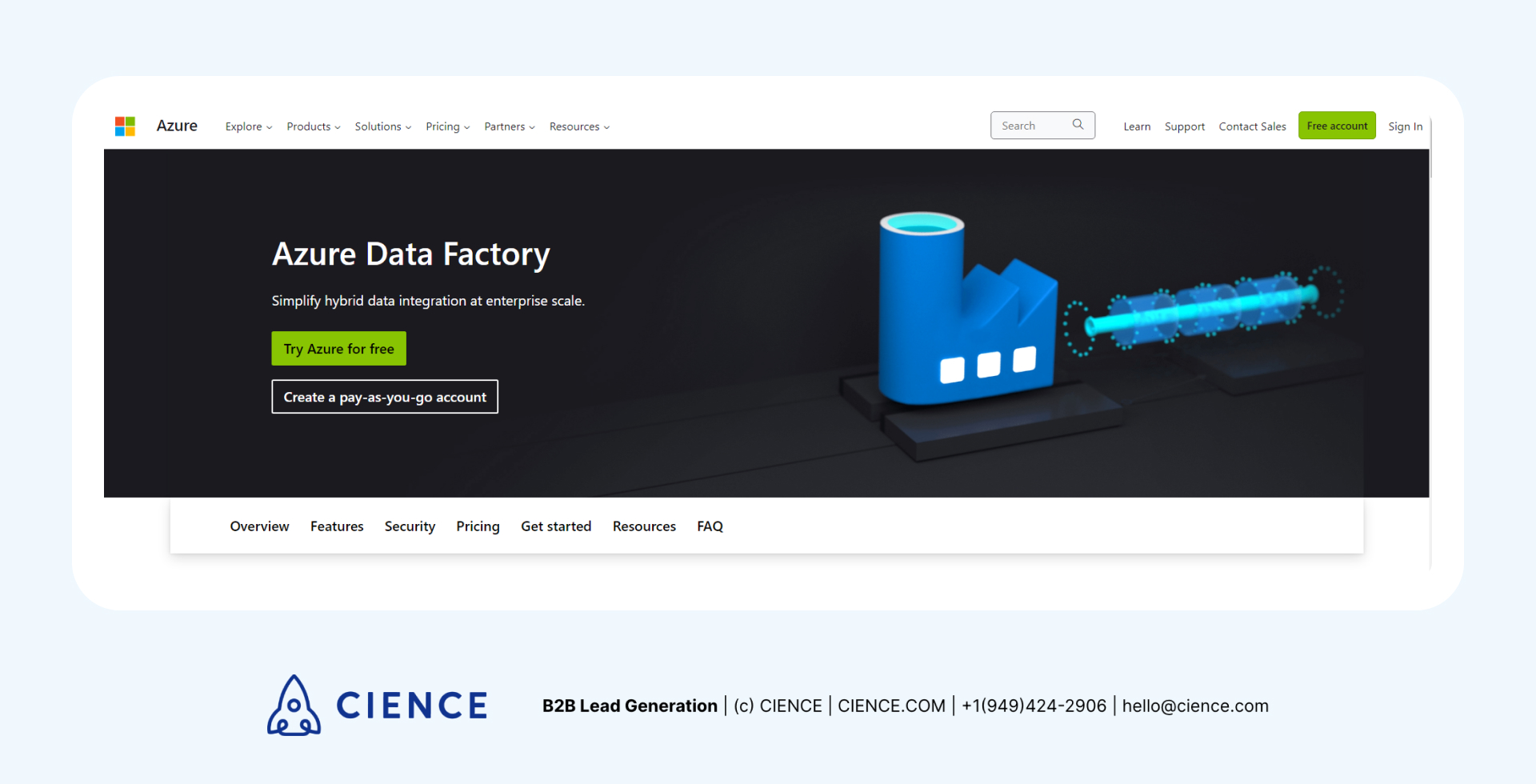Image resolution: width=1536 pixels, height=784 pixels.
Task: Create a pay-as-you-go account
Action: click(x=385, y=396)
